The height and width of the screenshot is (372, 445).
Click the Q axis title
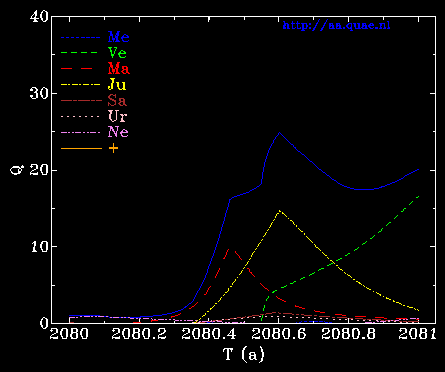16,170
